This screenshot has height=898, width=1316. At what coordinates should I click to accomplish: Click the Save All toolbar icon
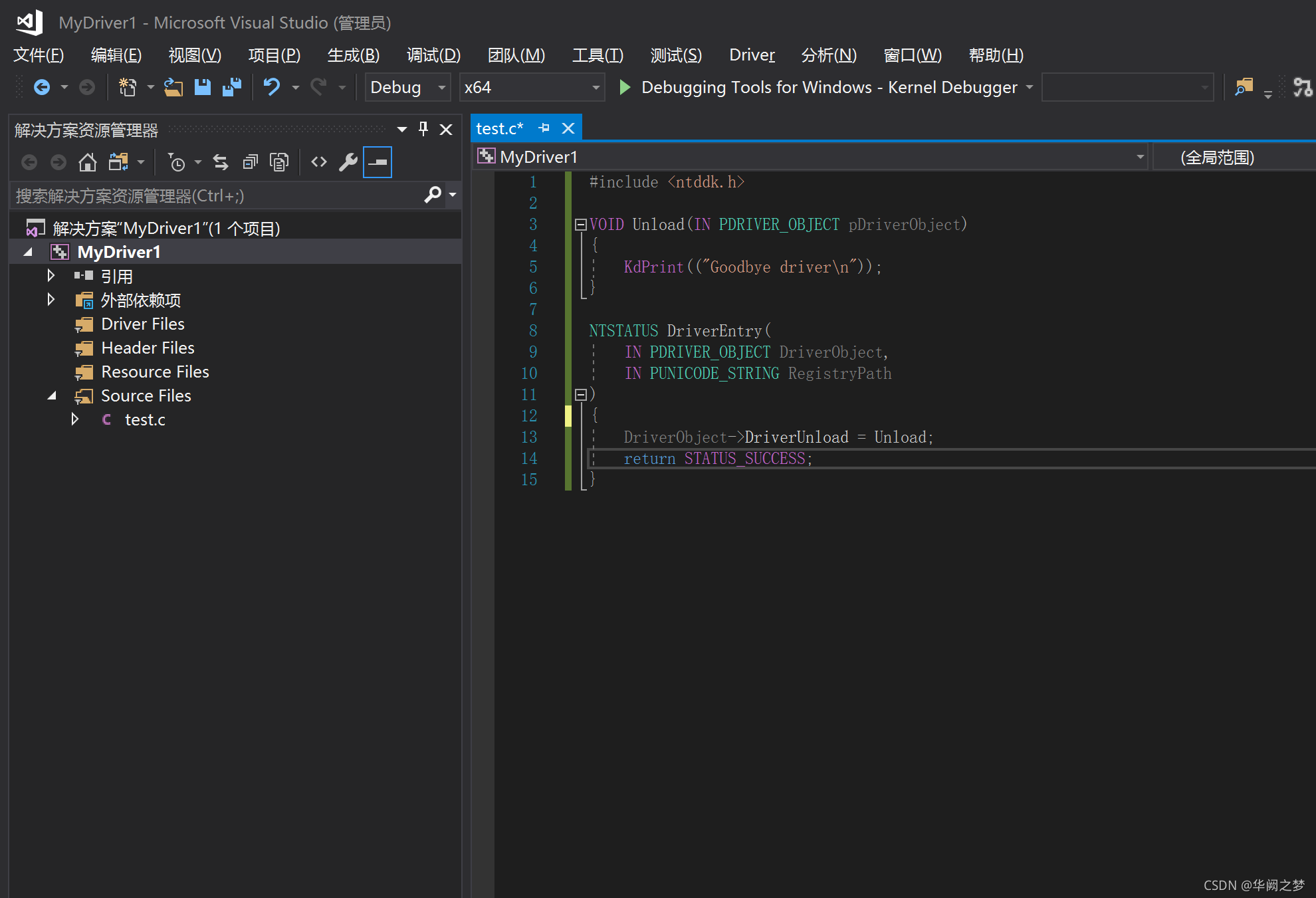[231, 87]
